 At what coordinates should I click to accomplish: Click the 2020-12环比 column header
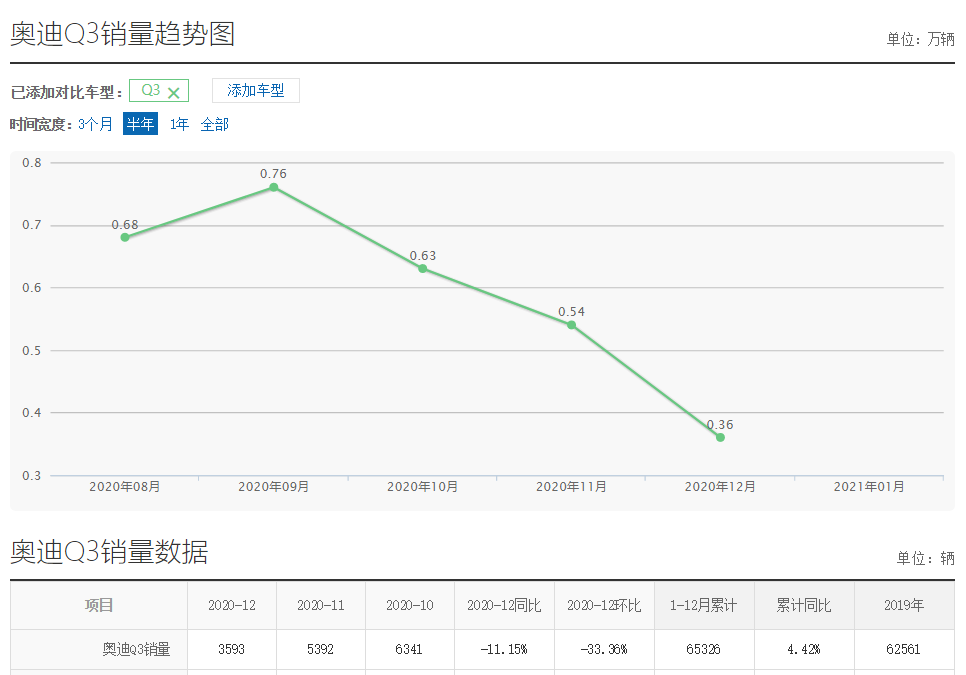[604, 605]
